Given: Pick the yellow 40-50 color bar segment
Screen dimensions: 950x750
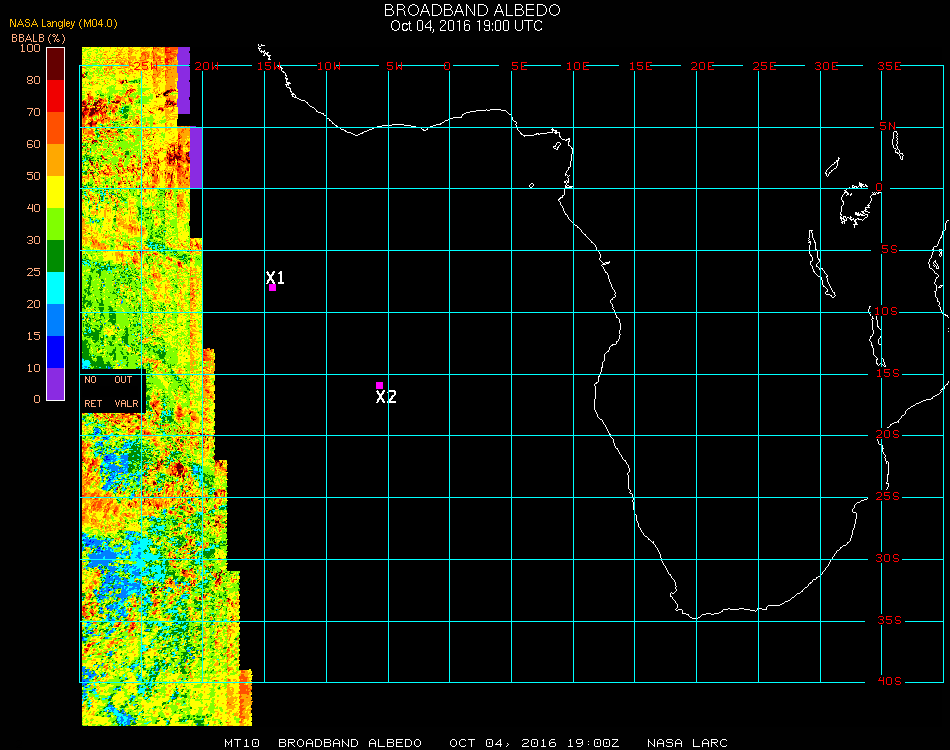Looking at the screenshot, I should [56, 192].
